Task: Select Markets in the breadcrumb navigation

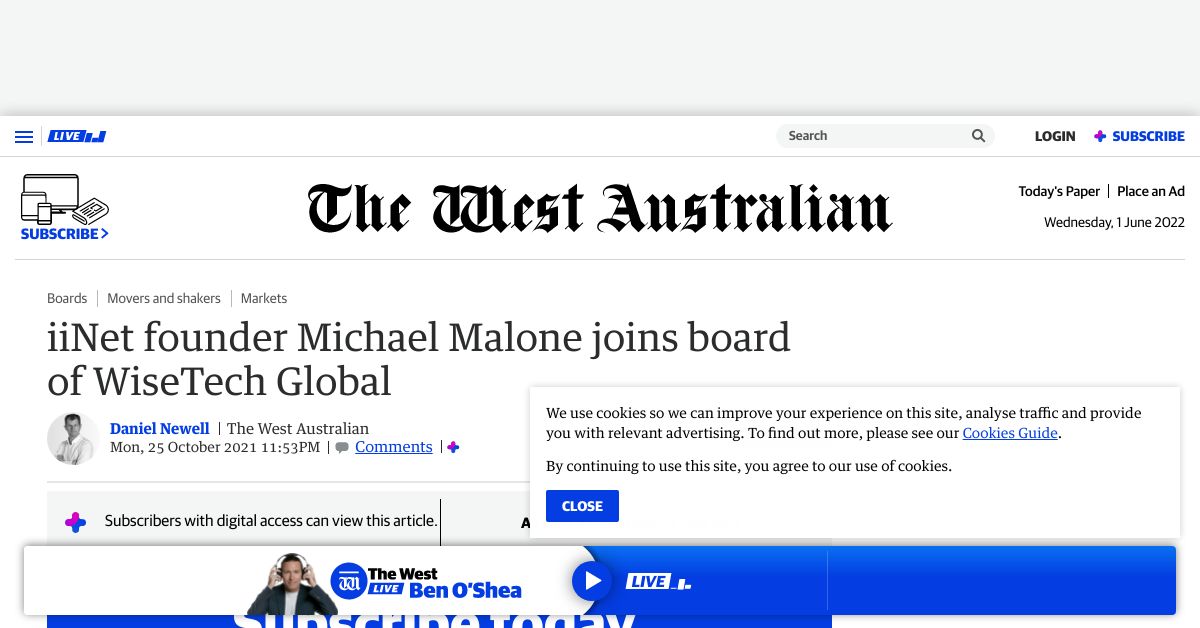Action: [263, 298]
